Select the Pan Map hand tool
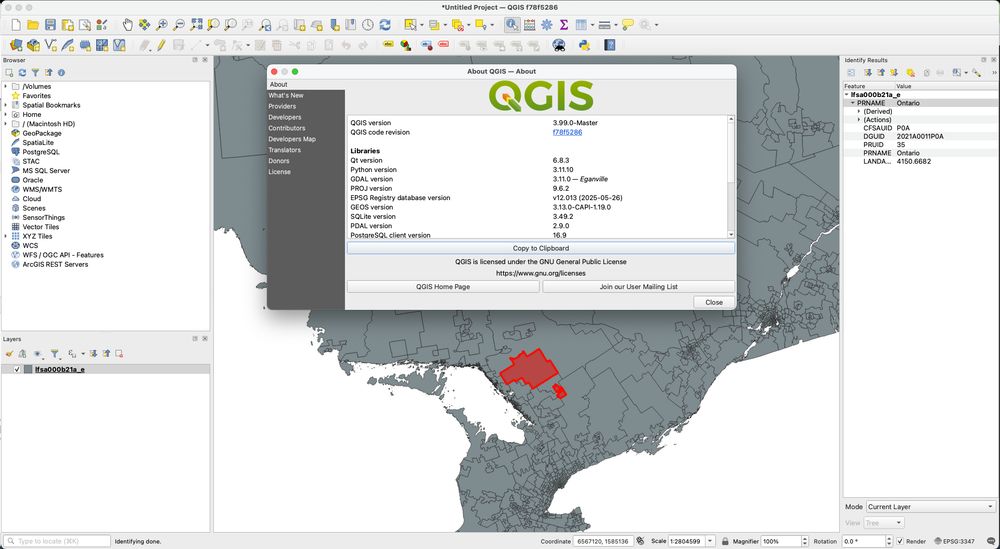Screen dimensions: 1000x549 pos(128,25)
